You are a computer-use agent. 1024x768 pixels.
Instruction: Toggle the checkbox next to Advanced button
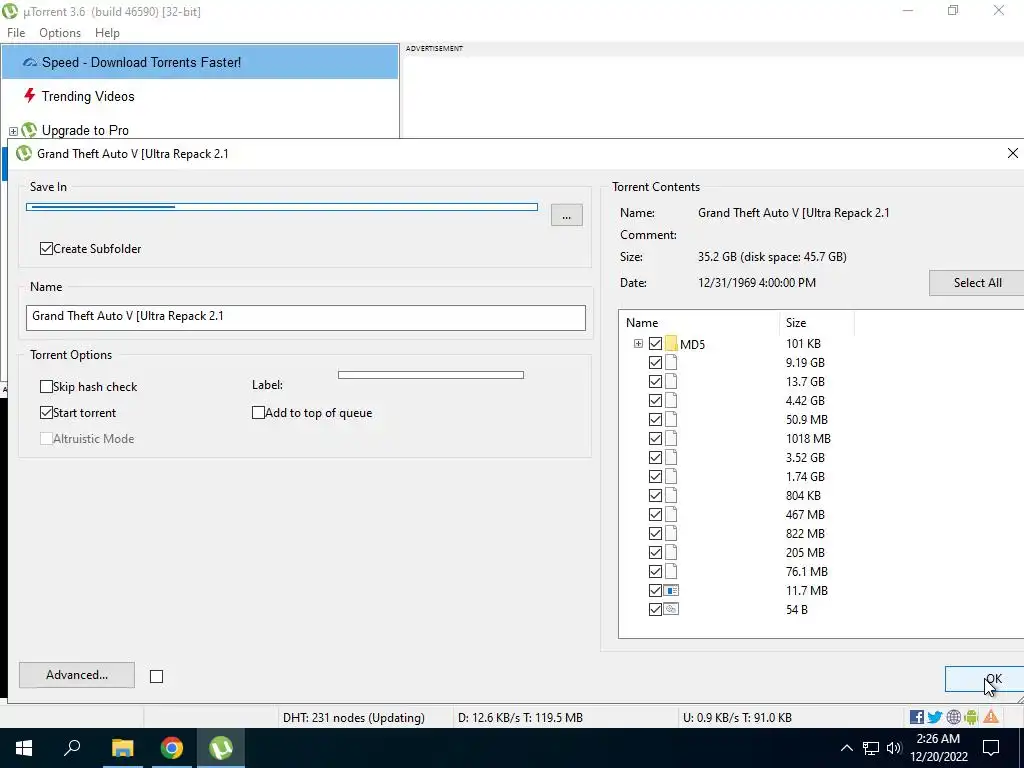(x=157, y=677)
